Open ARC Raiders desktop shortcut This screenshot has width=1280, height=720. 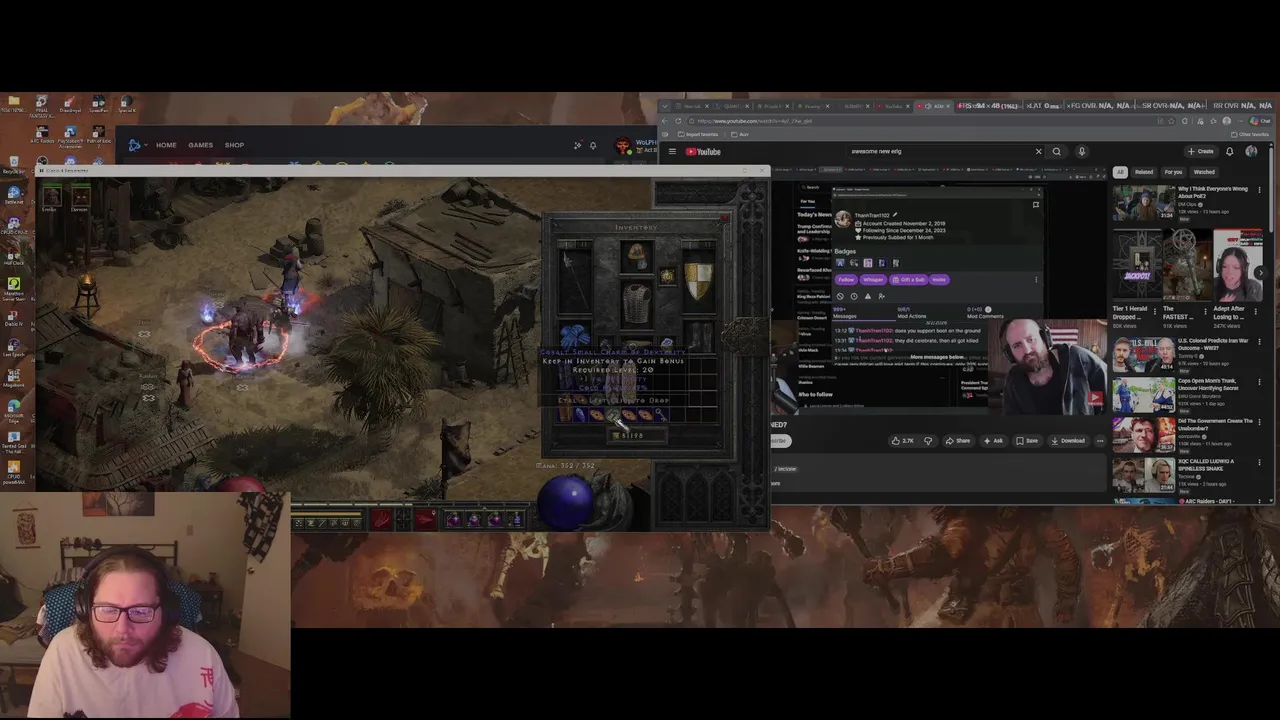click(x=41, y=135)
